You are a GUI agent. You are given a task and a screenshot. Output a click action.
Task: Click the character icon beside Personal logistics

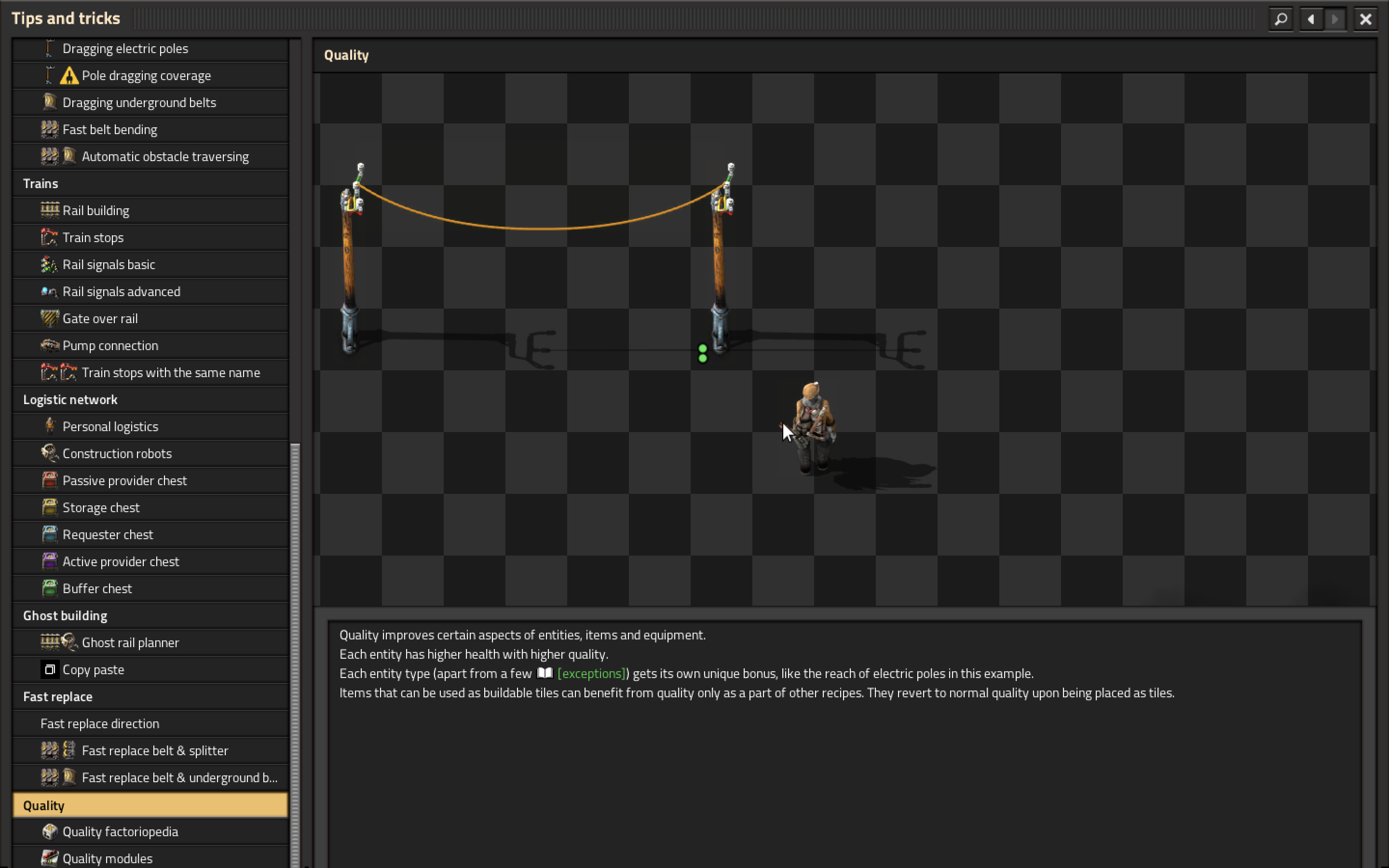pos(50,427)
